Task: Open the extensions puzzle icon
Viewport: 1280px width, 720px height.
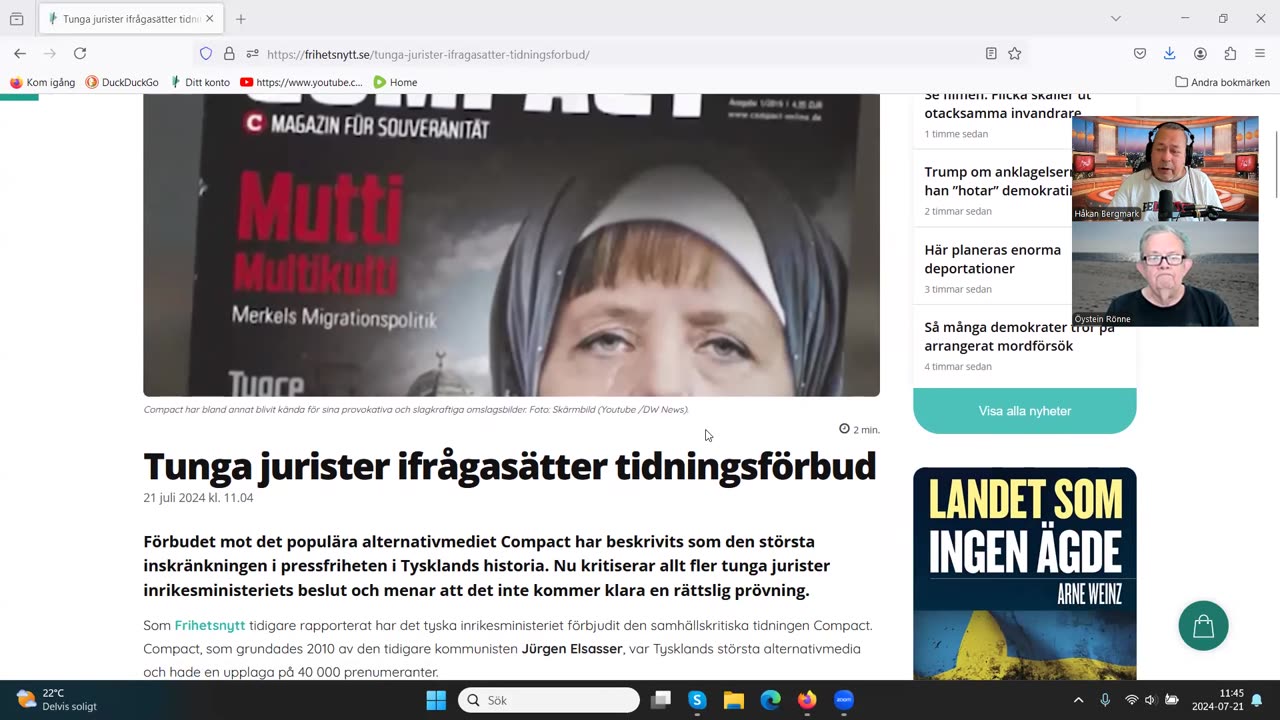Action: (1230, 54)
